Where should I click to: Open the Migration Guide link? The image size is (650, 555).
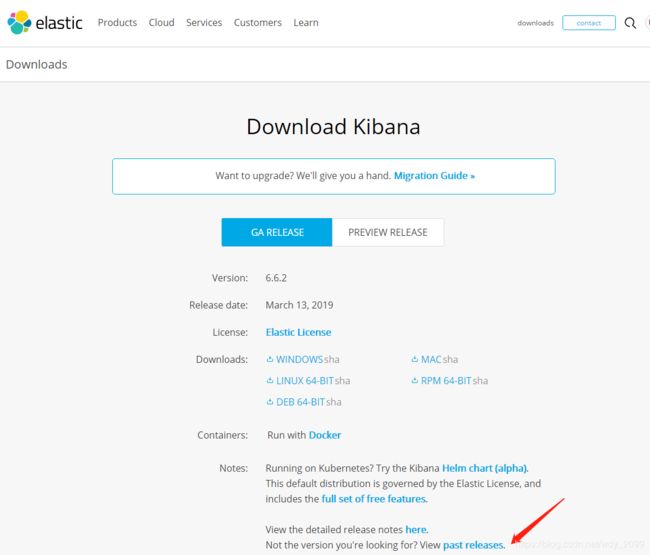point(434,176)
